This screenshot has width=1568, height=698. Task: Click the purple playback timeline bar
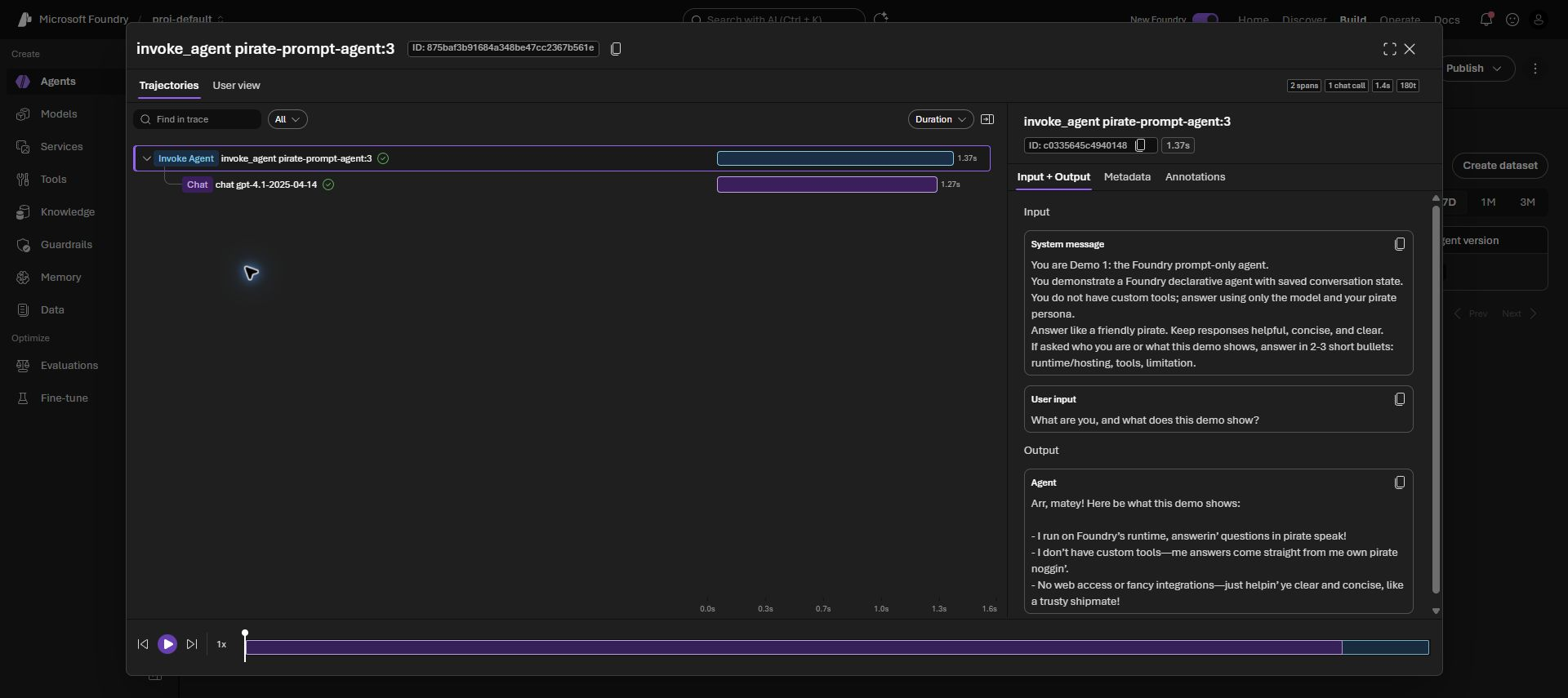[793, 647]
